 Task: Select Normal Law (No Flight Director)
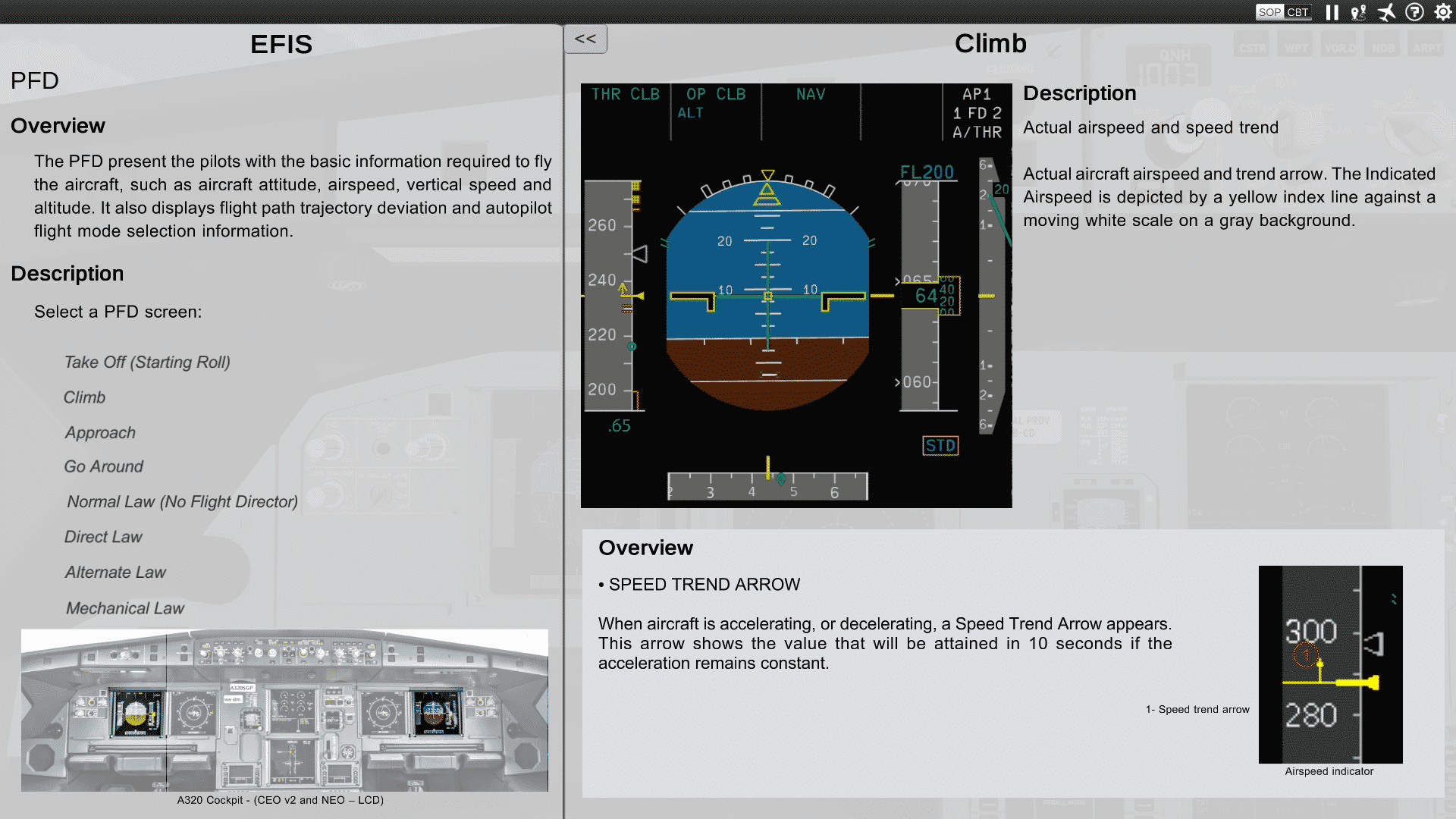pyautogui.click(x=182, y=502)
